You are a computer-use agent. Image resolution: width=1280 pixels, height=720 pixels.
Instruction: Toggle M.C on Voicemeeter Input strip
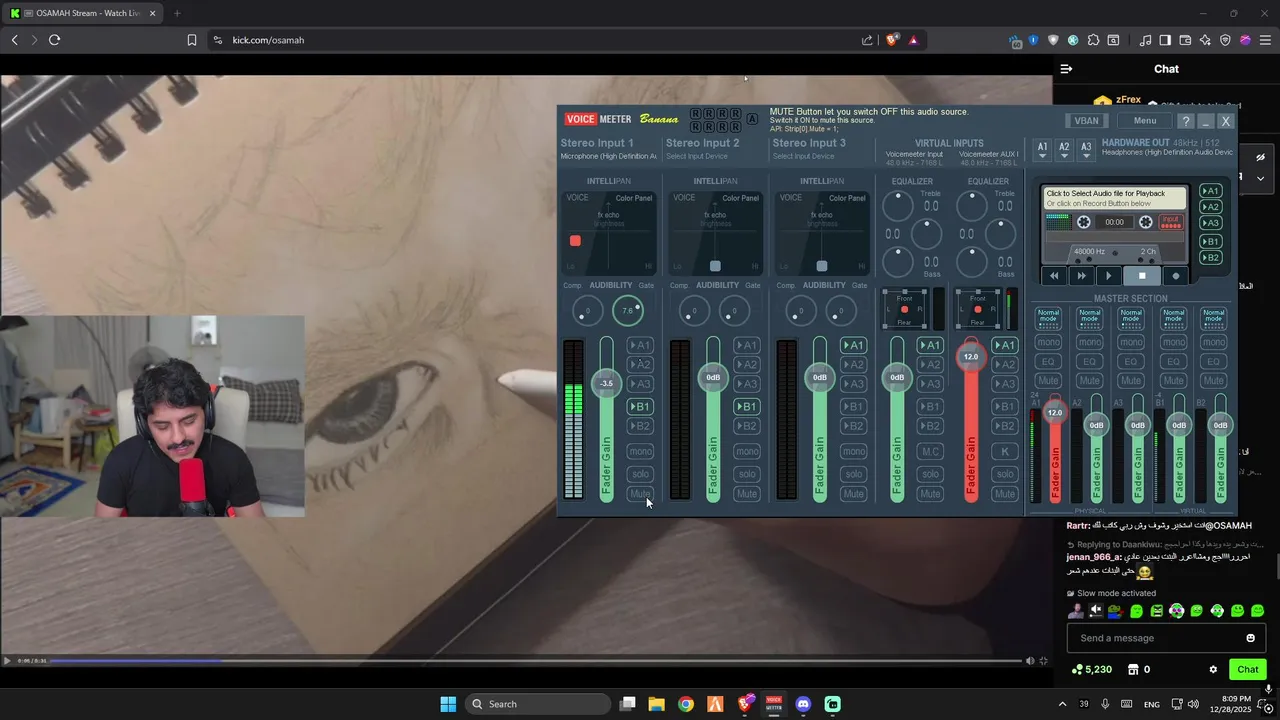[x=930, y=451]
